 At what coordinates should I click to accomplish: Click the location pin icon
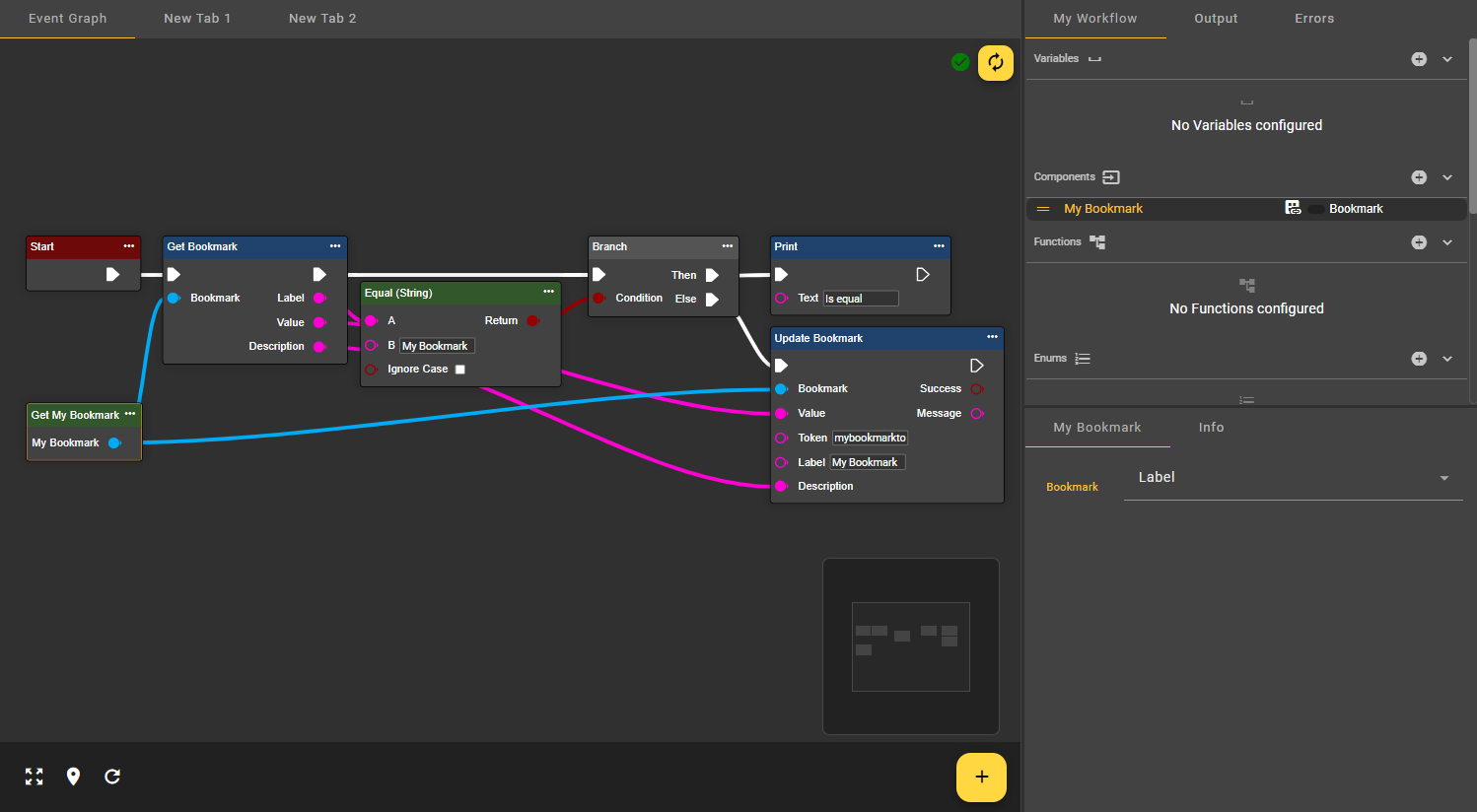point(73,777)
